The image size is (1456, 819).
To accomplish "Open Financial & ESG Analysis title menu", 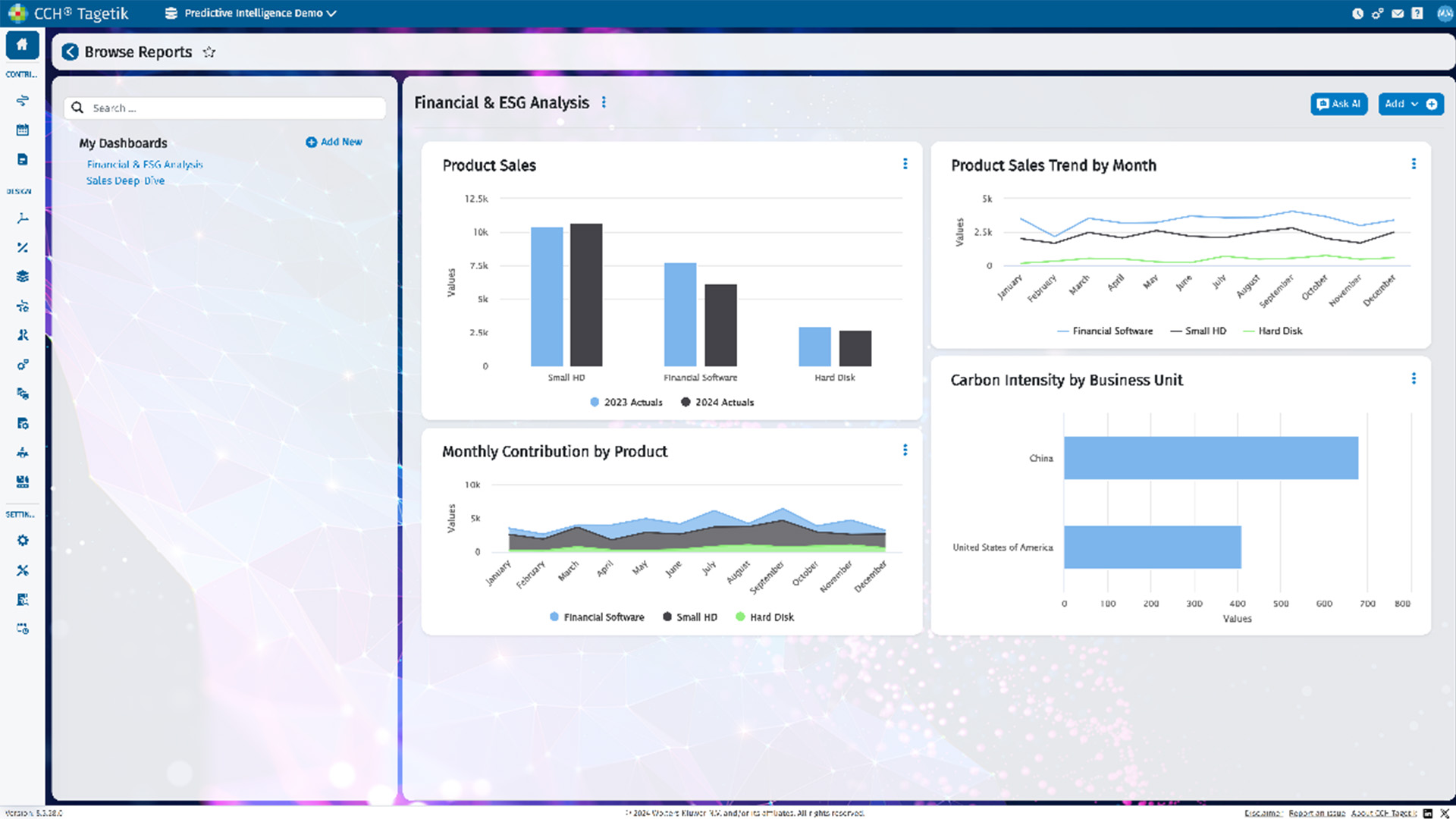I will [x=604, y=102].
